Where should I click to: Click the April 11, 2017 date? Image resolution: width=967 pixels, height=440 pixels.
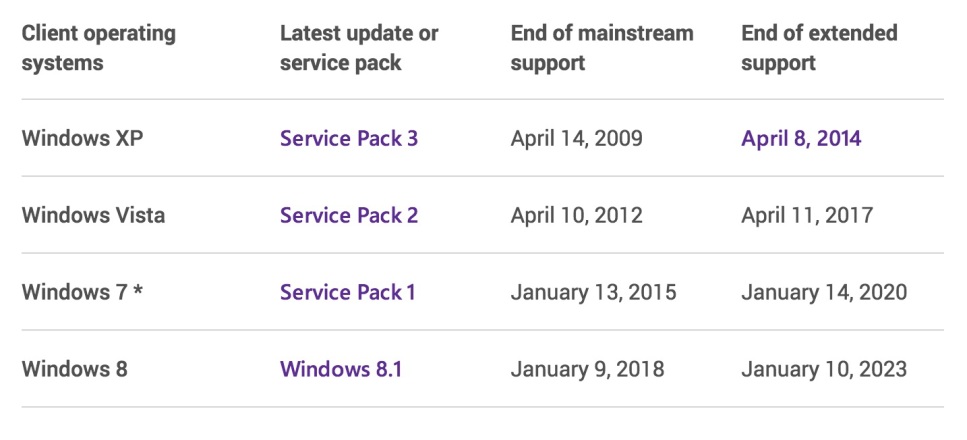(807, 215)
